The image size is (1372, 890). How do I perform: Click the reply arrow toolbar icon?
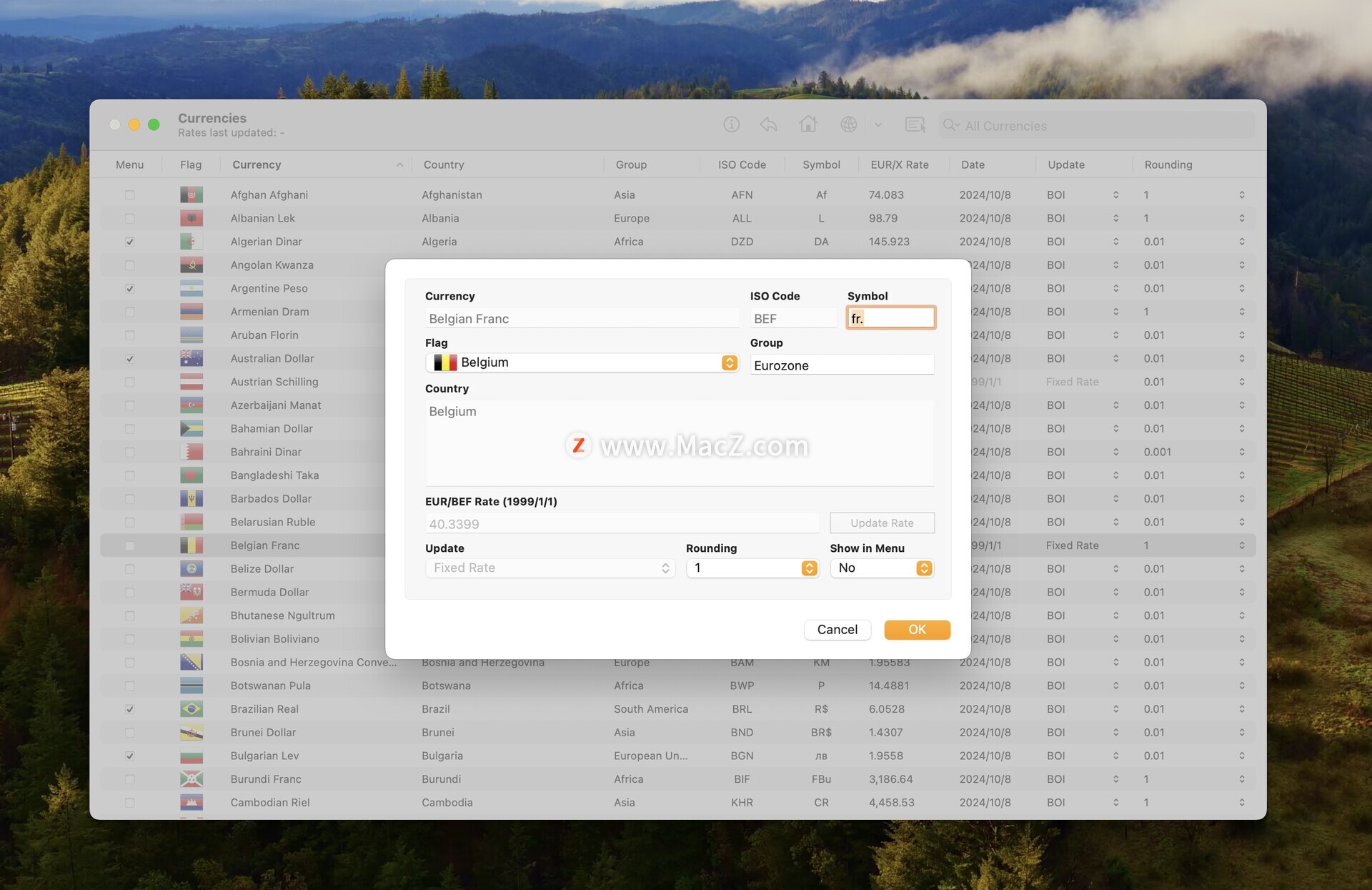click(x=769, y=125)
